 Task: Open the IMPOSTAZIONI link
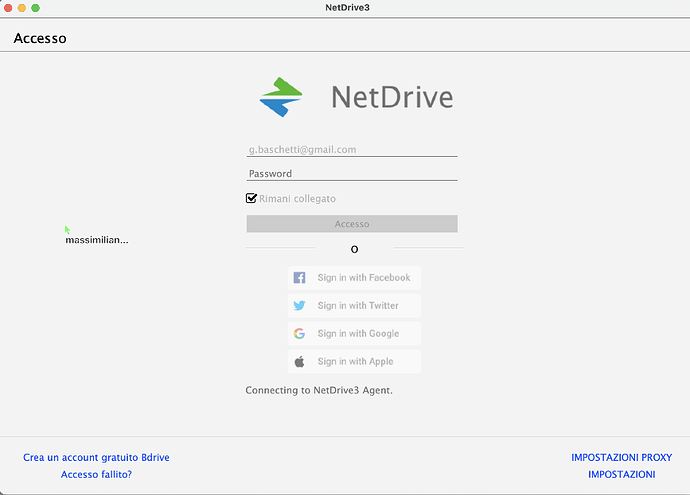pos(621,475)
